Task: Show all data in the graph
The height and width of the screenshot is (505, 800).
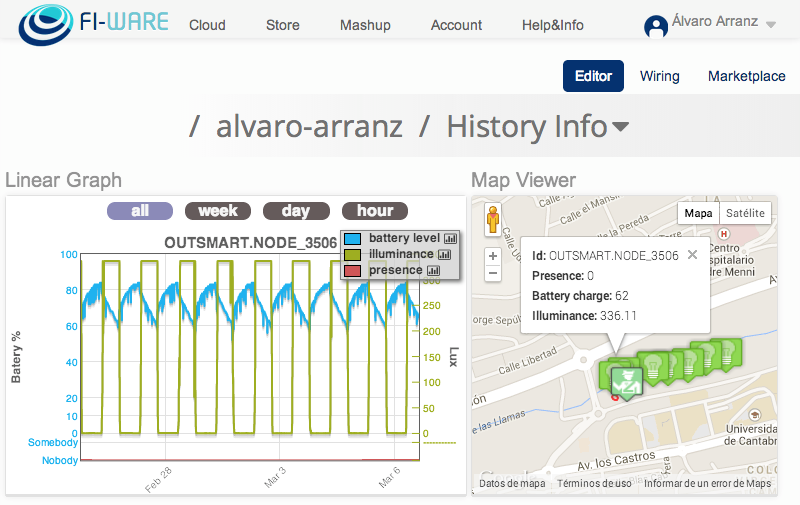Action: coord(140,211)
